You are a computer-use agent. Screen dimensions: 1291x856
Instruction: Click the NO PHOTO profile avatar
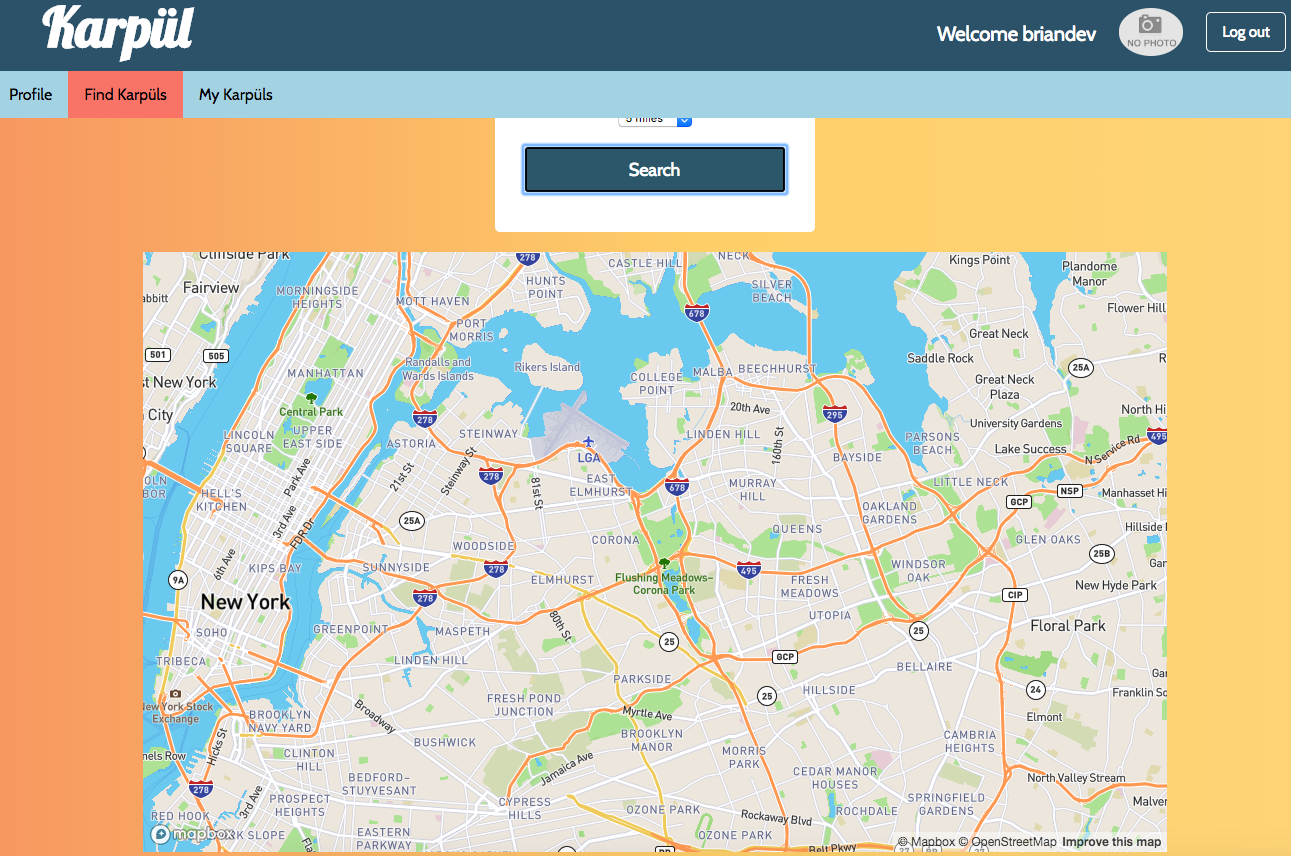click(1150, 32)
